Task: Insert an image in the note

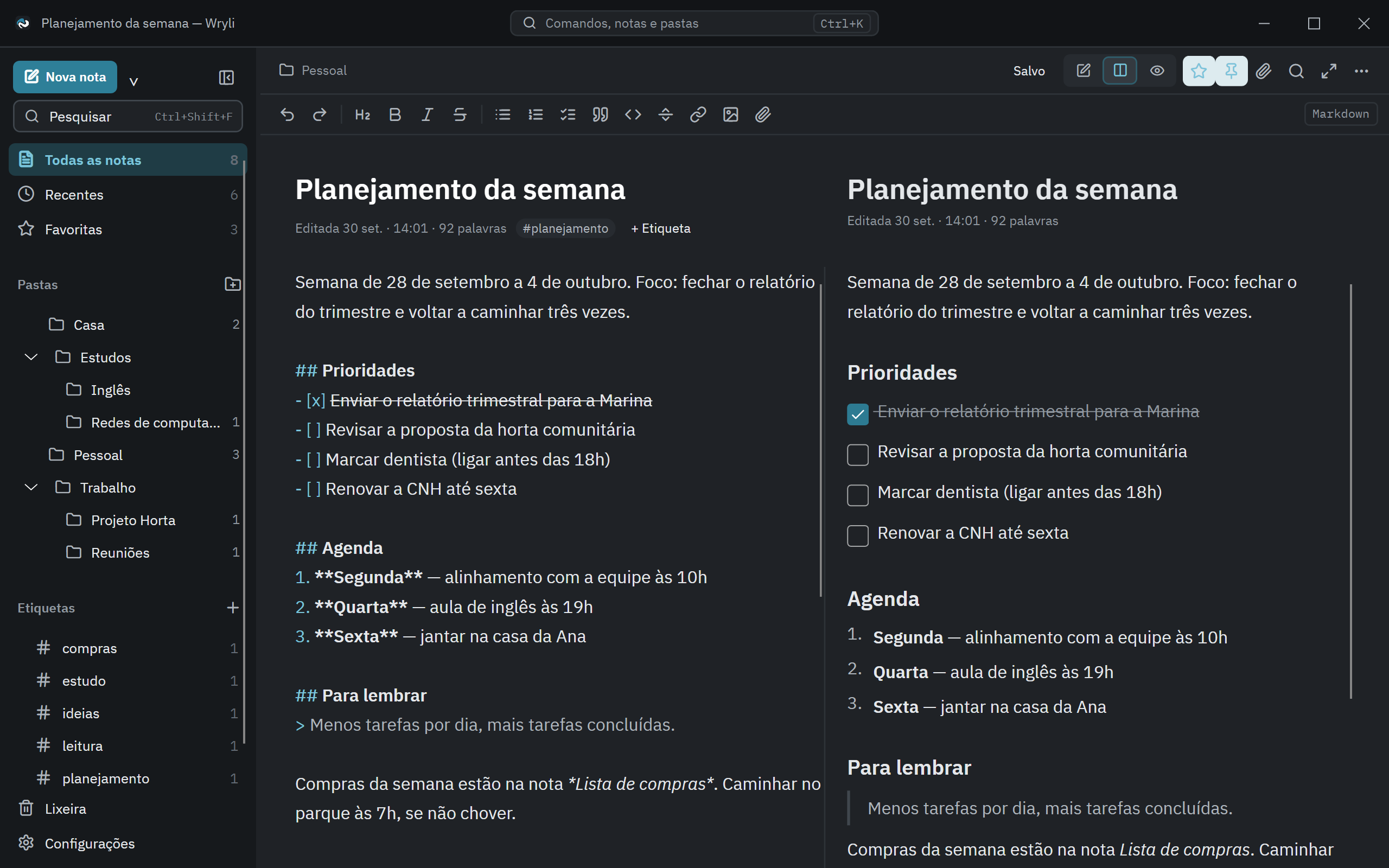Action: 731,114
